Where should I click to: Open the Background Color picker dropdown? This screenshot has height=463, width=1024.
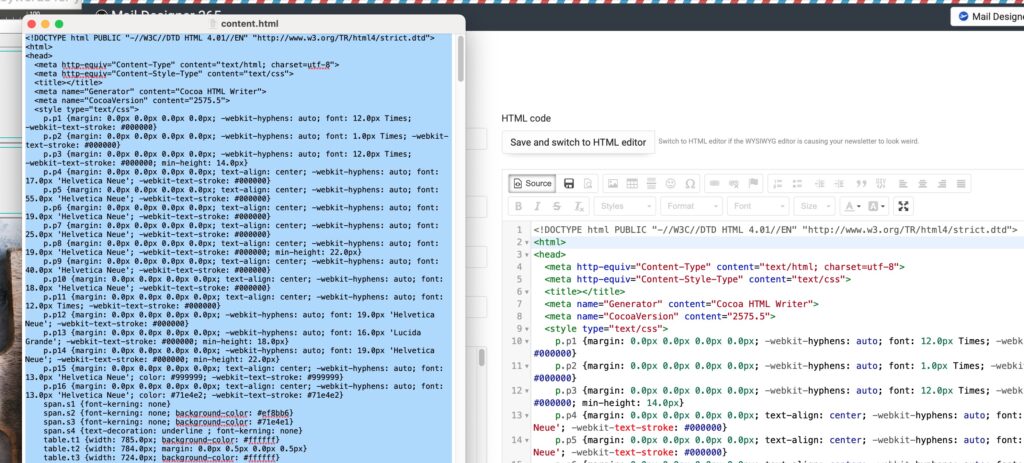878,206
